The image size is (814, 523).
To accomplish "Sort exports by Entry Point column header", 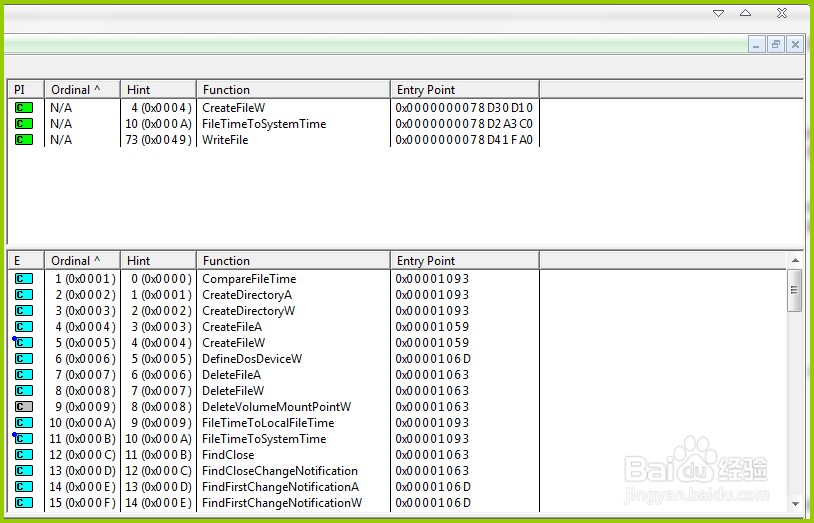I will coord(465,261).
